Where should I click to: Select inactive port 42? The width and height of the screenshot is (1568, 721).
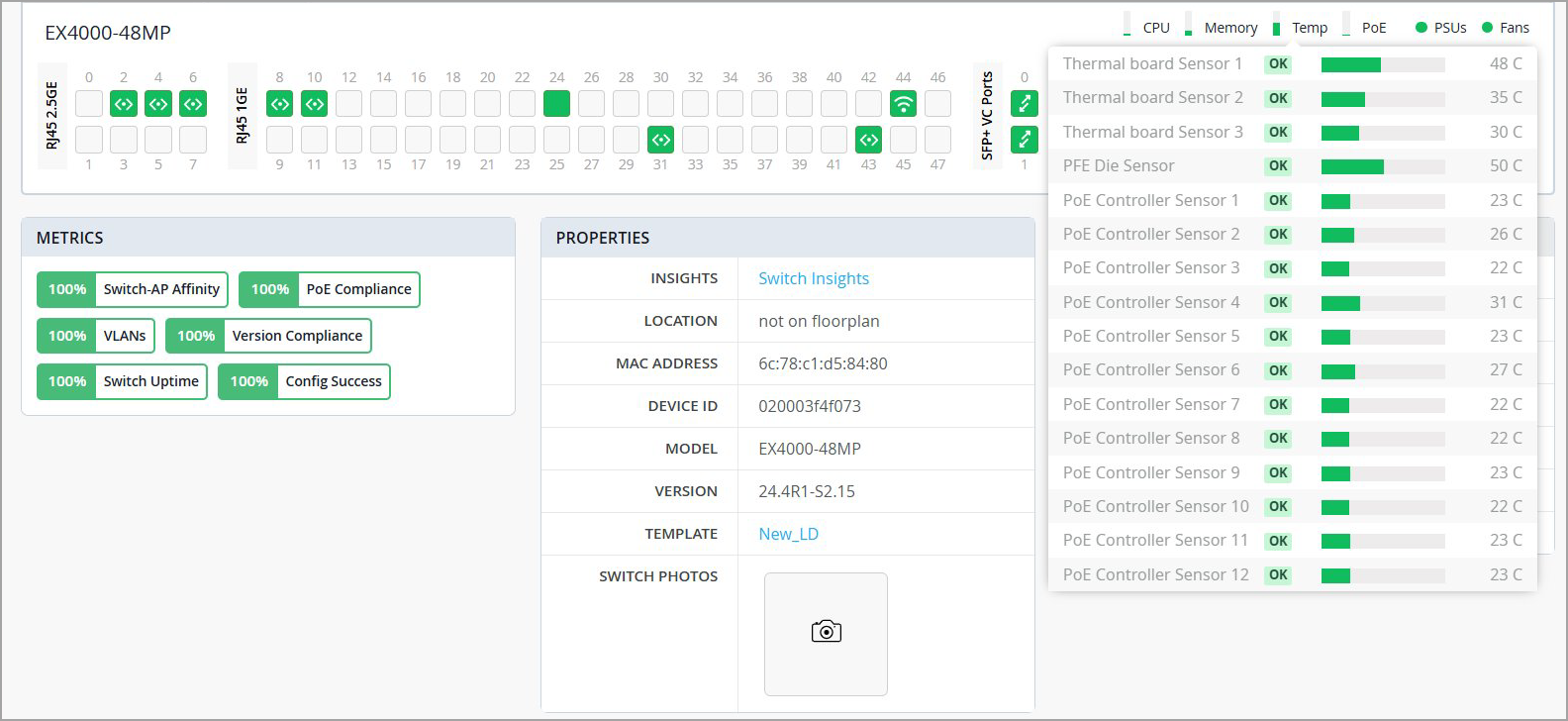869,103
